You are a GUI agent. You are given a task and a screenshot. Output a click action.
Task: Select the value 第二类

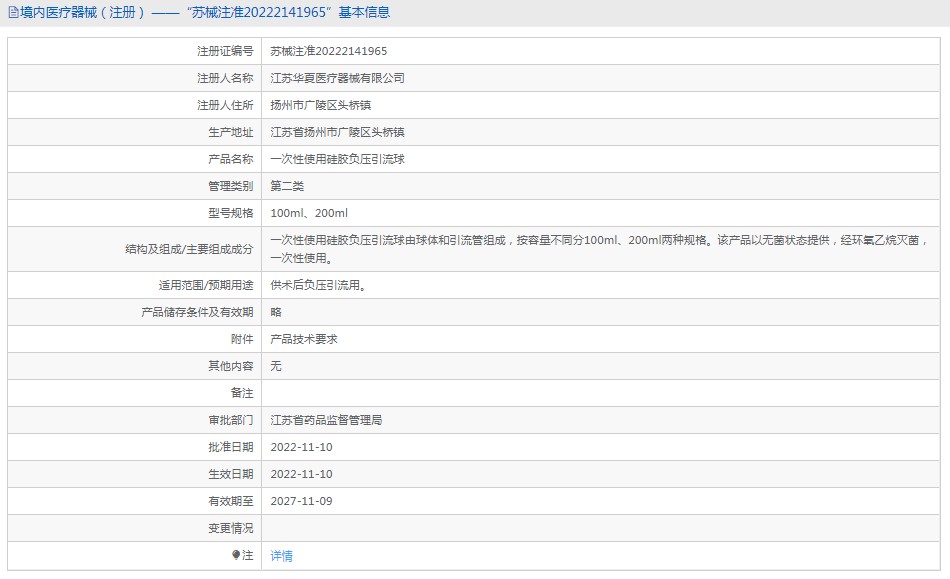tap(287, 186)
